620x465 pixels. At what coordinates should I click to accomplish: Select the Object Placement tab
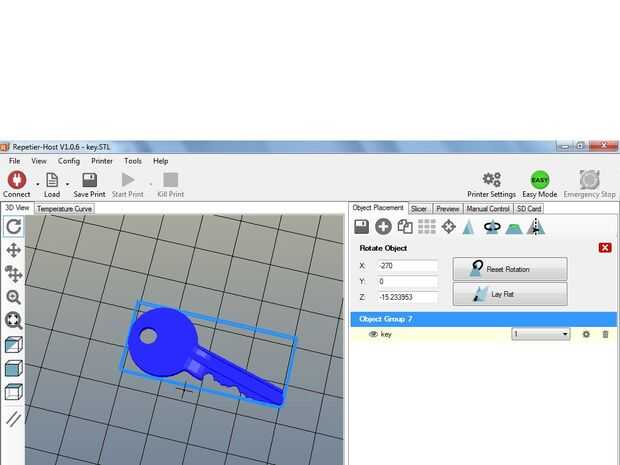click(x=378, y=208)
